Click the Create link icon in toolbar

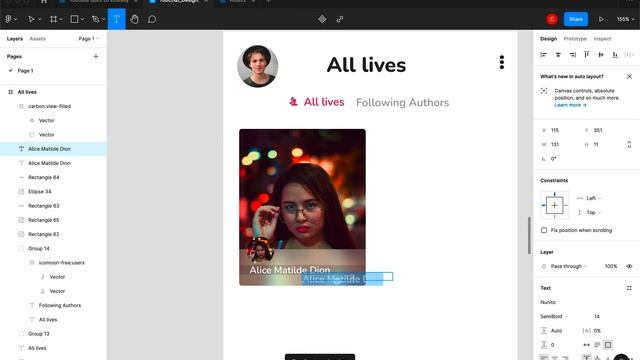coord(340,19)
